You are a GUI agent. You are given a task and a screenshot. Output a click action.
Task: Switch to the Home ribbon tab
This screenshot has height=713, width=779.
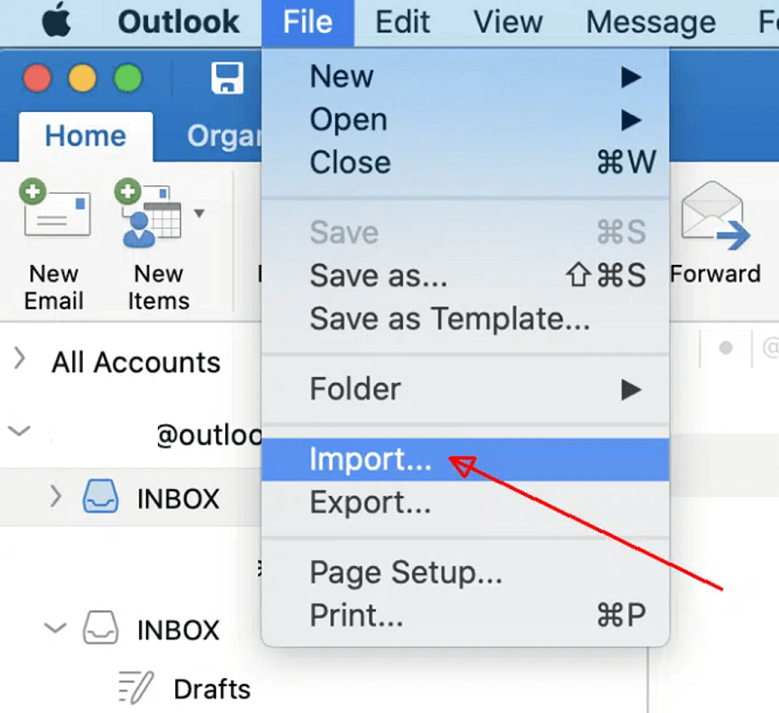pyautogui.click(x=85, y=136)
